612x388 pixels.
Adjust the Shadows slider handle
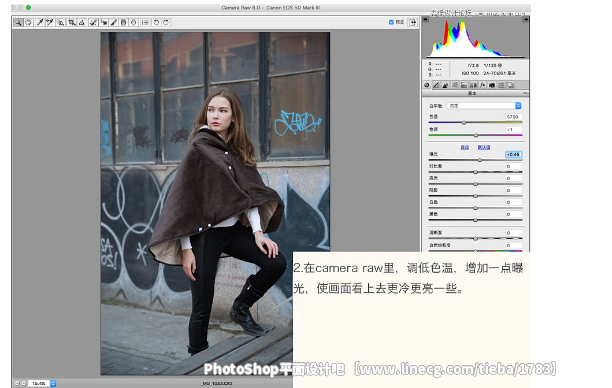point(475,196)
